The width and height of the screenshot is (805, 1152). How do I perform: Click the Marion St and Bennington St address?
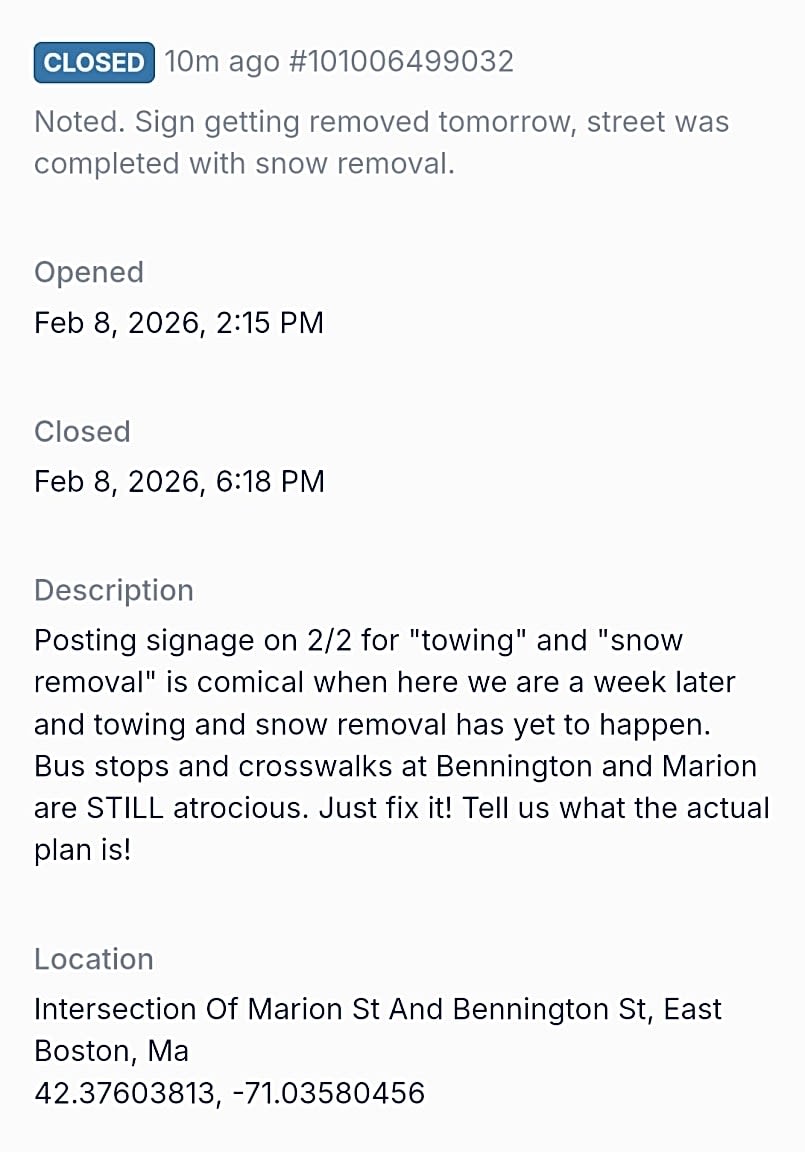pos(377,1009)
